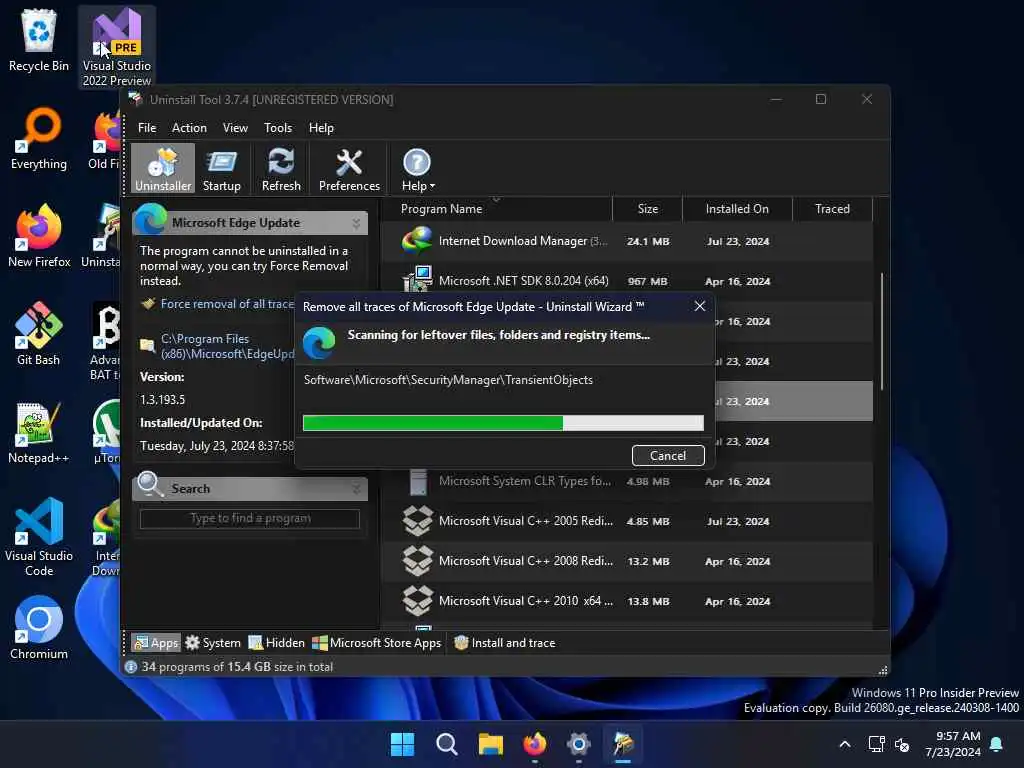Start Install and trace

point(504,643)
